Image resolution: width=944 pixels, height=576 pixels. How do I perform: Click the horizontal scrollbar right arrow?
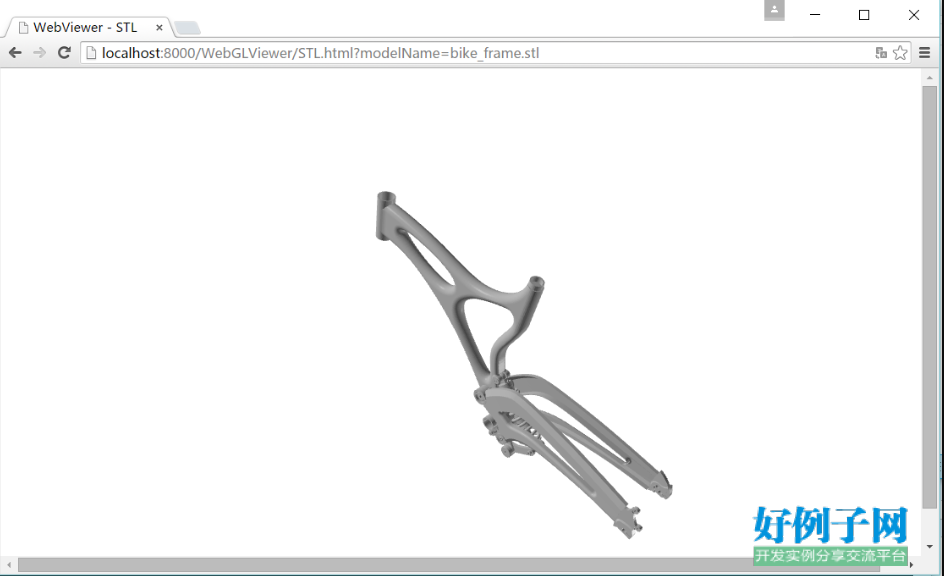pyautogui.click(x=911, y=565)
